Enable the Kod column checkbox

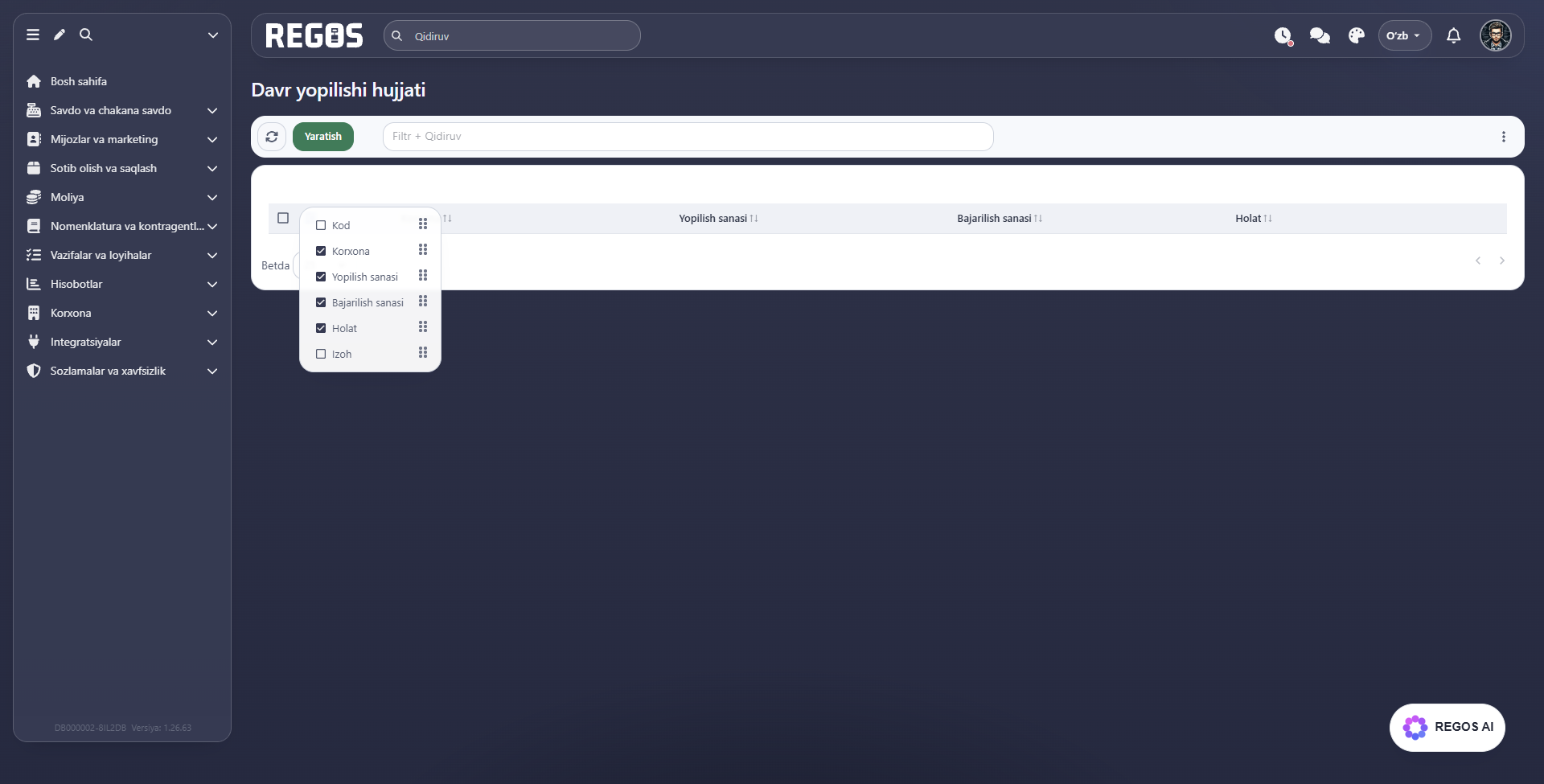(x=321, y=225)
